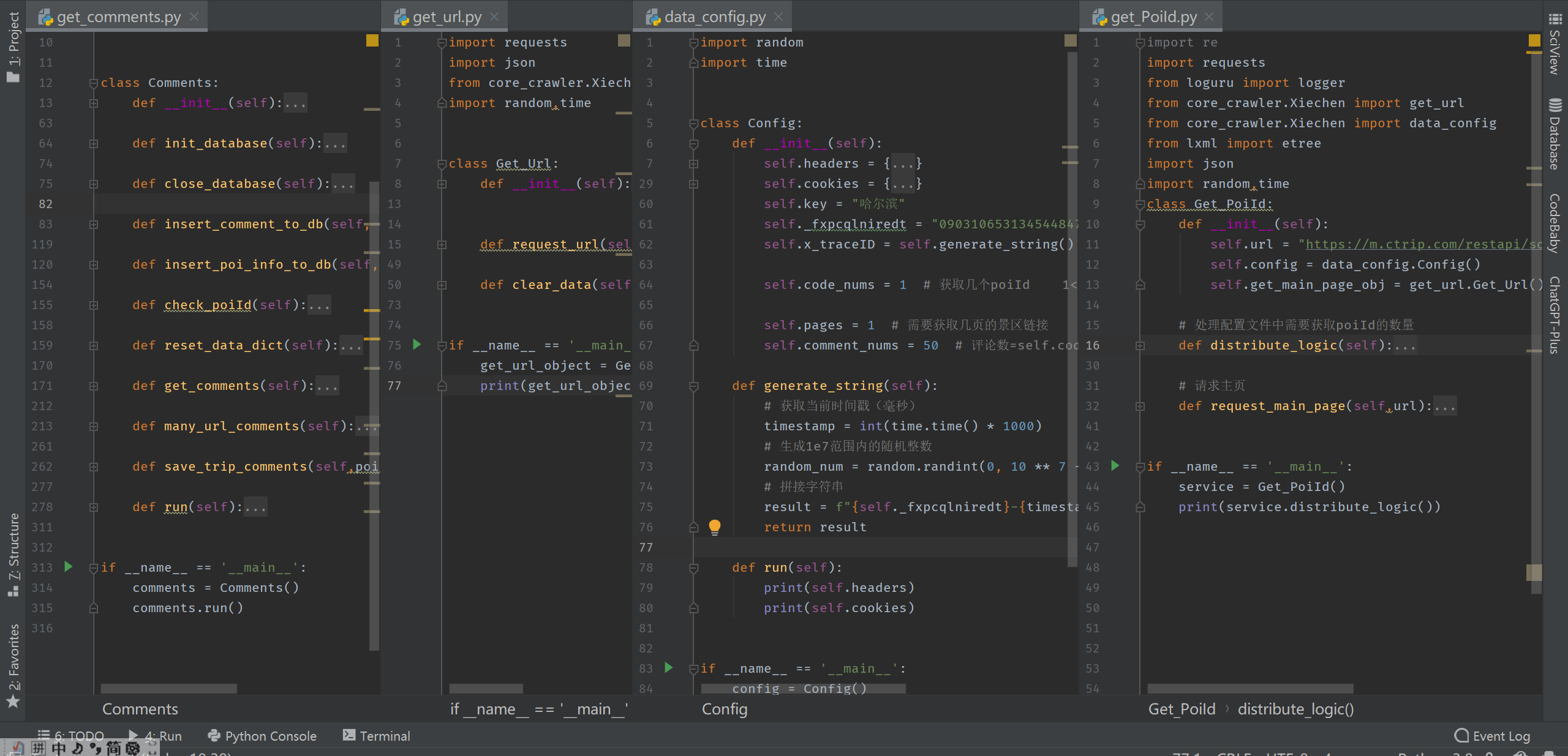Expand self.headers dict fold in data_config.py
The height and width of the screenshot is (756, 1568).
point(693,163)
